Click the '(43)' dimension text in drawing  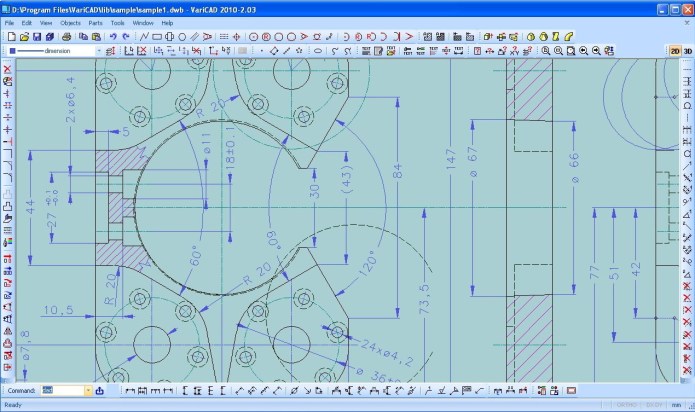tap(346, 179)
